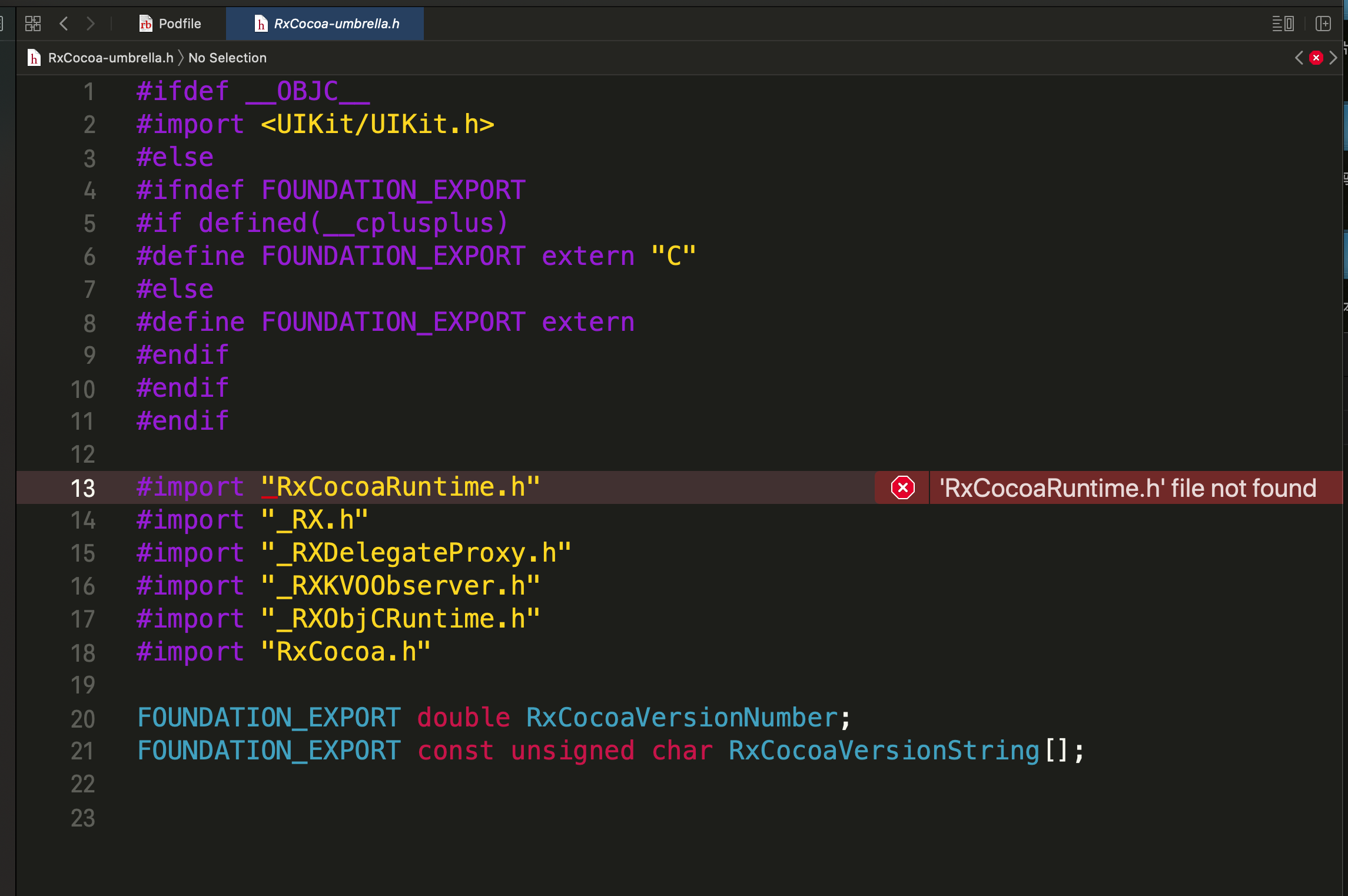Screen dimensions: 1348x896
Task: Jump to the previous issue
Action: point(1299,58)
